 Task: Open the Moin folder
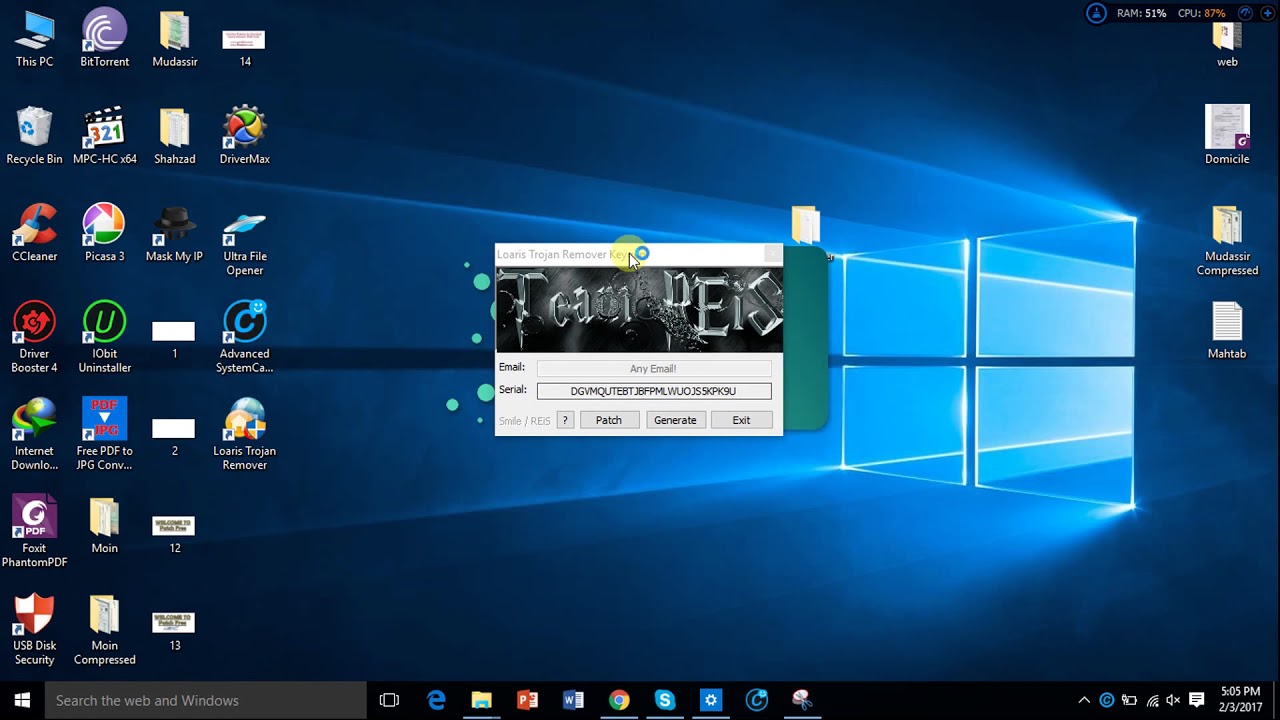coord(104,526)
